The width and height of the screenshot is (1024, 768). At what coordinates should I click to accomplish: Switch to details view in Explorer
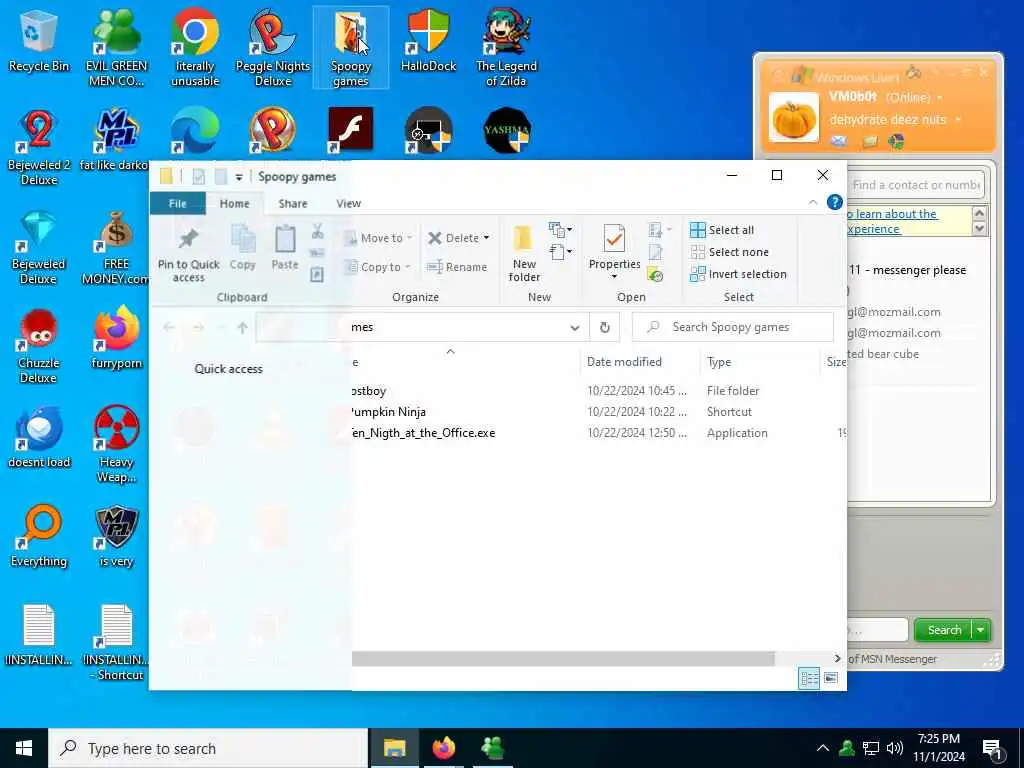[809, 678]
